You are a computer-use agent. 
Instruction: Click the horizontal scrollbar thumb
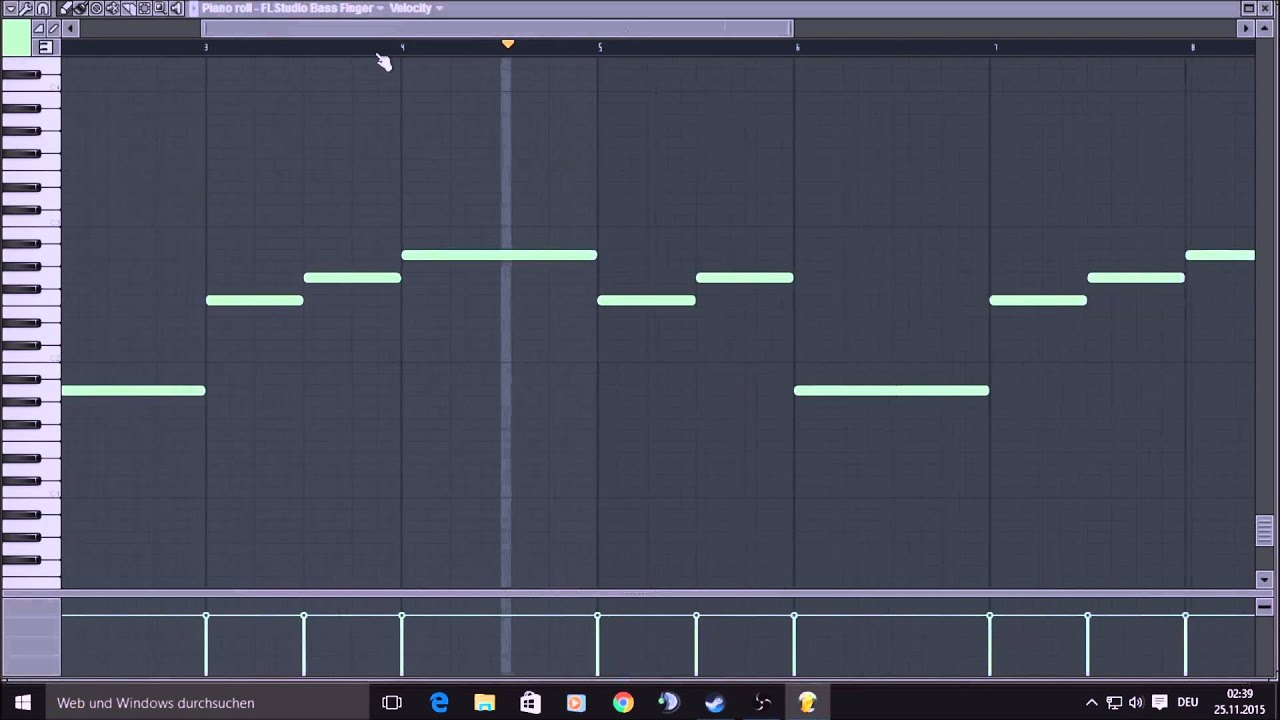click(x=498, y=28)
